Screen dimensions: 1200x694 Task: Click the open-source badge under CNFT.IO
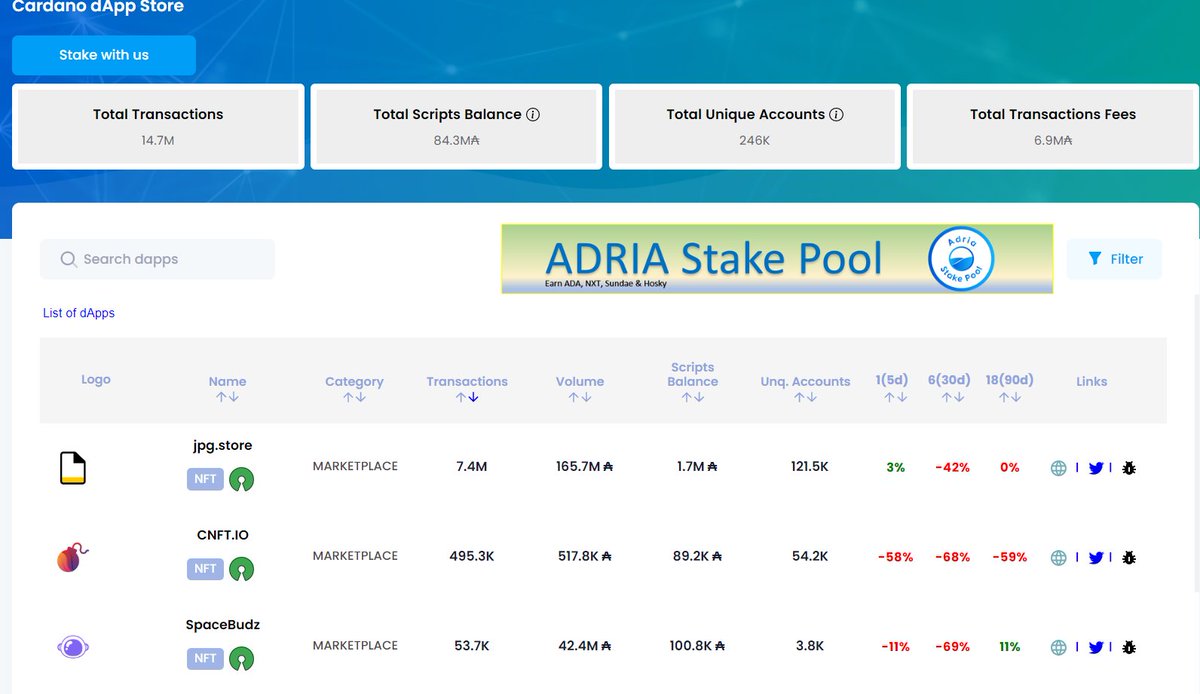tap(241, 569)
